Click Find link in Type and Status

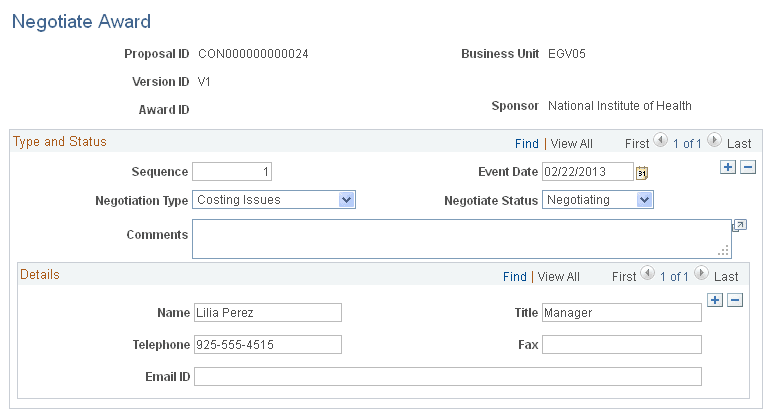click(527, 144)
